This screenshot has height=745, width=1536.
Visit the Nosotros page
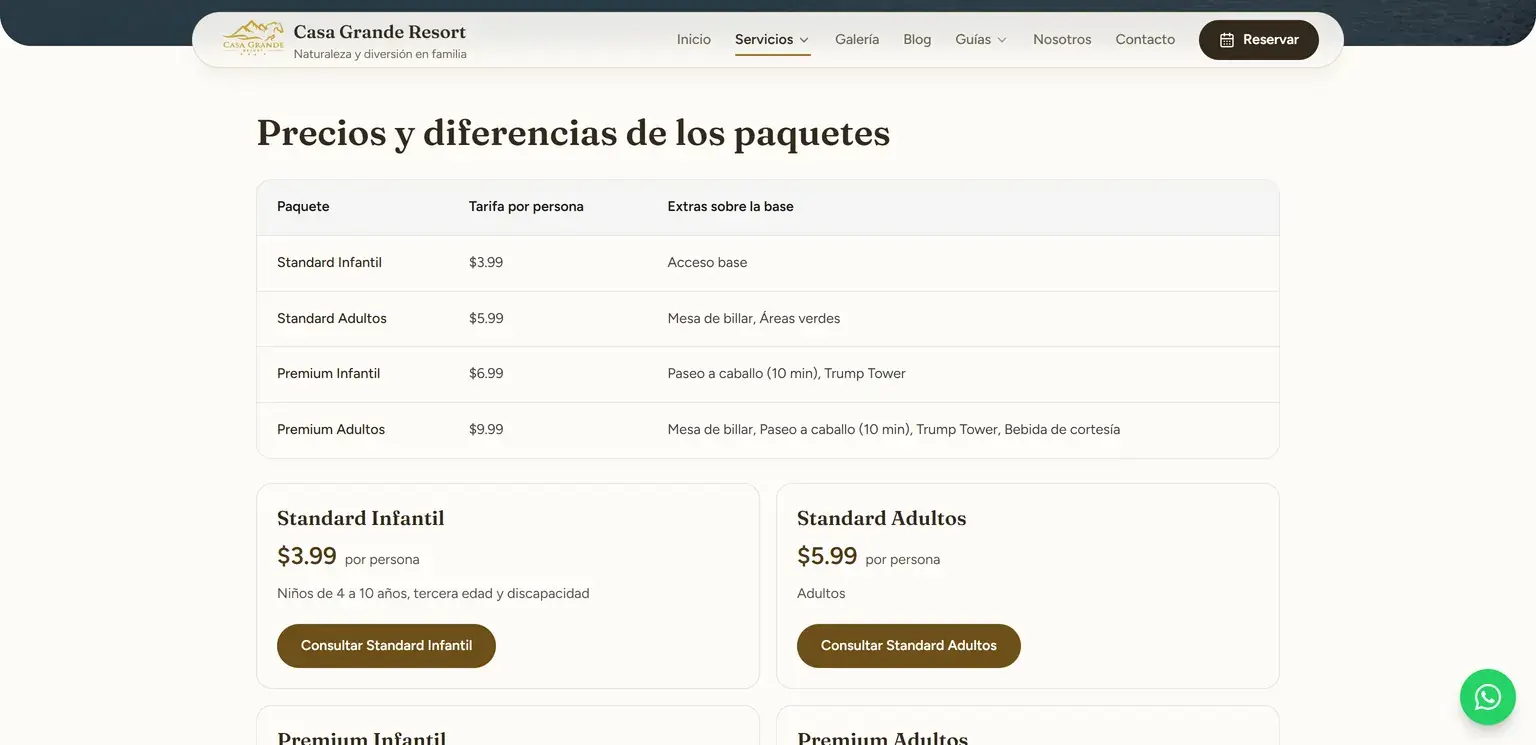coord(1062,40)
